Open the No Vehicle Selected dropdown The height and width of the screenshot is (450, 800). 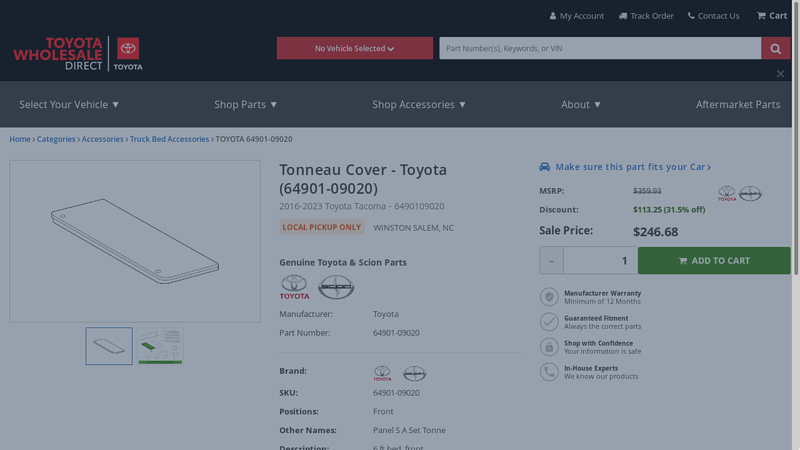[354, 48]
